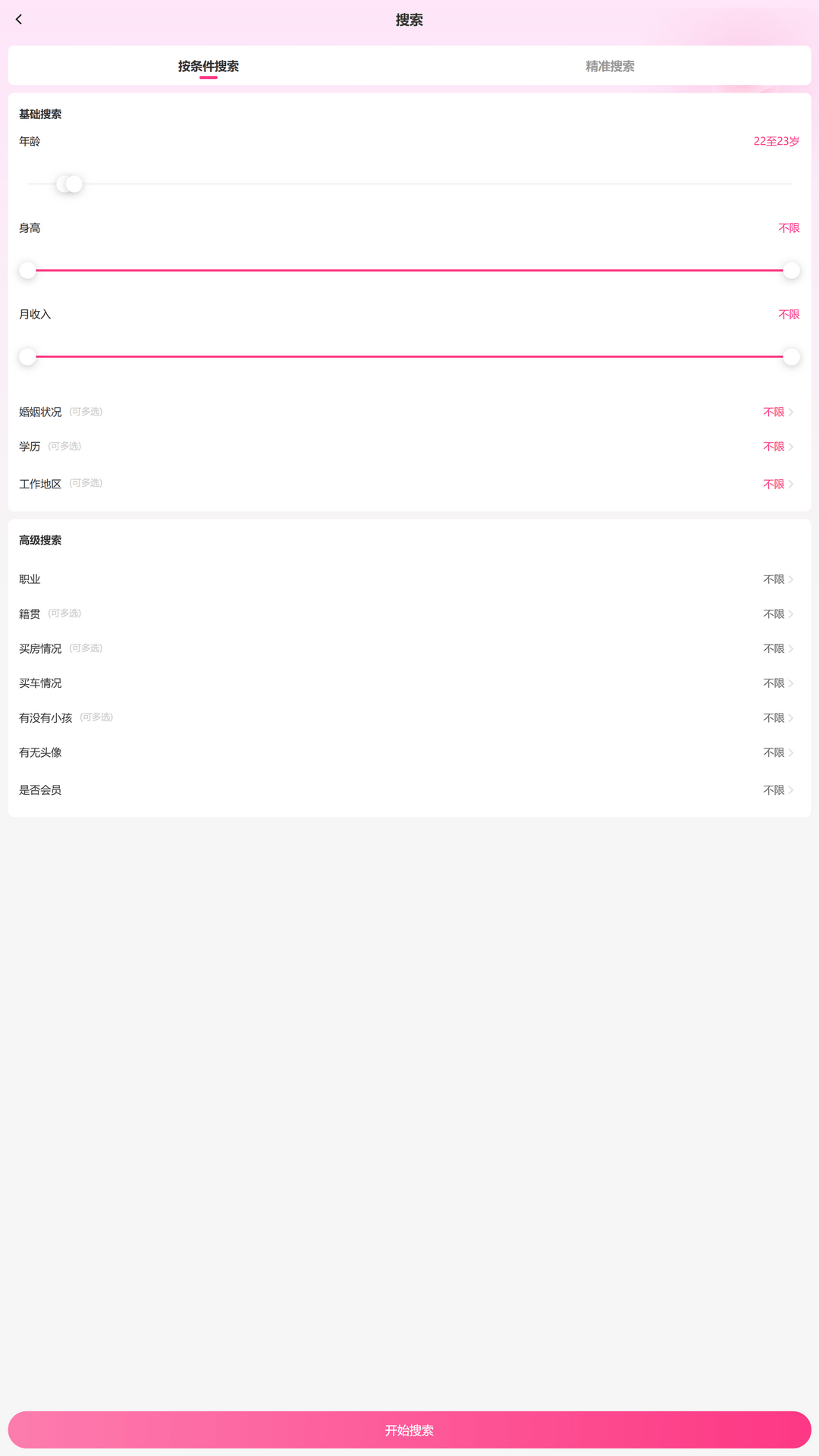819x1456 pixels.
Task: Switch to 精准搜索 tab
Action: [610, 66]
